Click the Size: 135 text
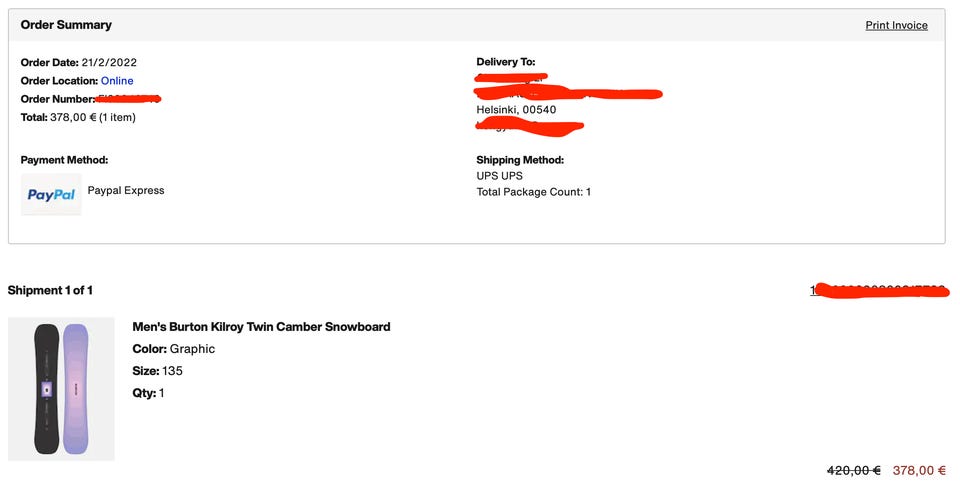This screenshot has height=496, width=960. point(157,371)
